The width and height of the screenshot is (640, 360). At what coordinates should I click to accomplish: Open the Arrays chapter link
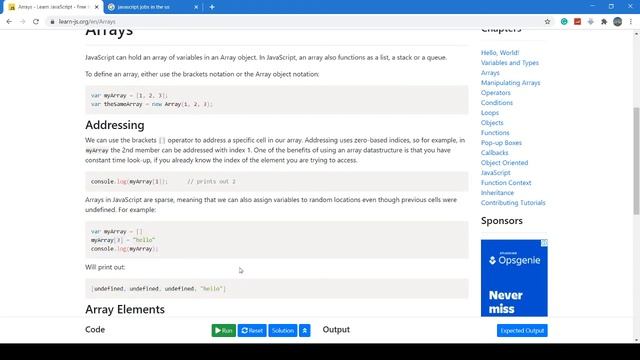coord(490,73)
